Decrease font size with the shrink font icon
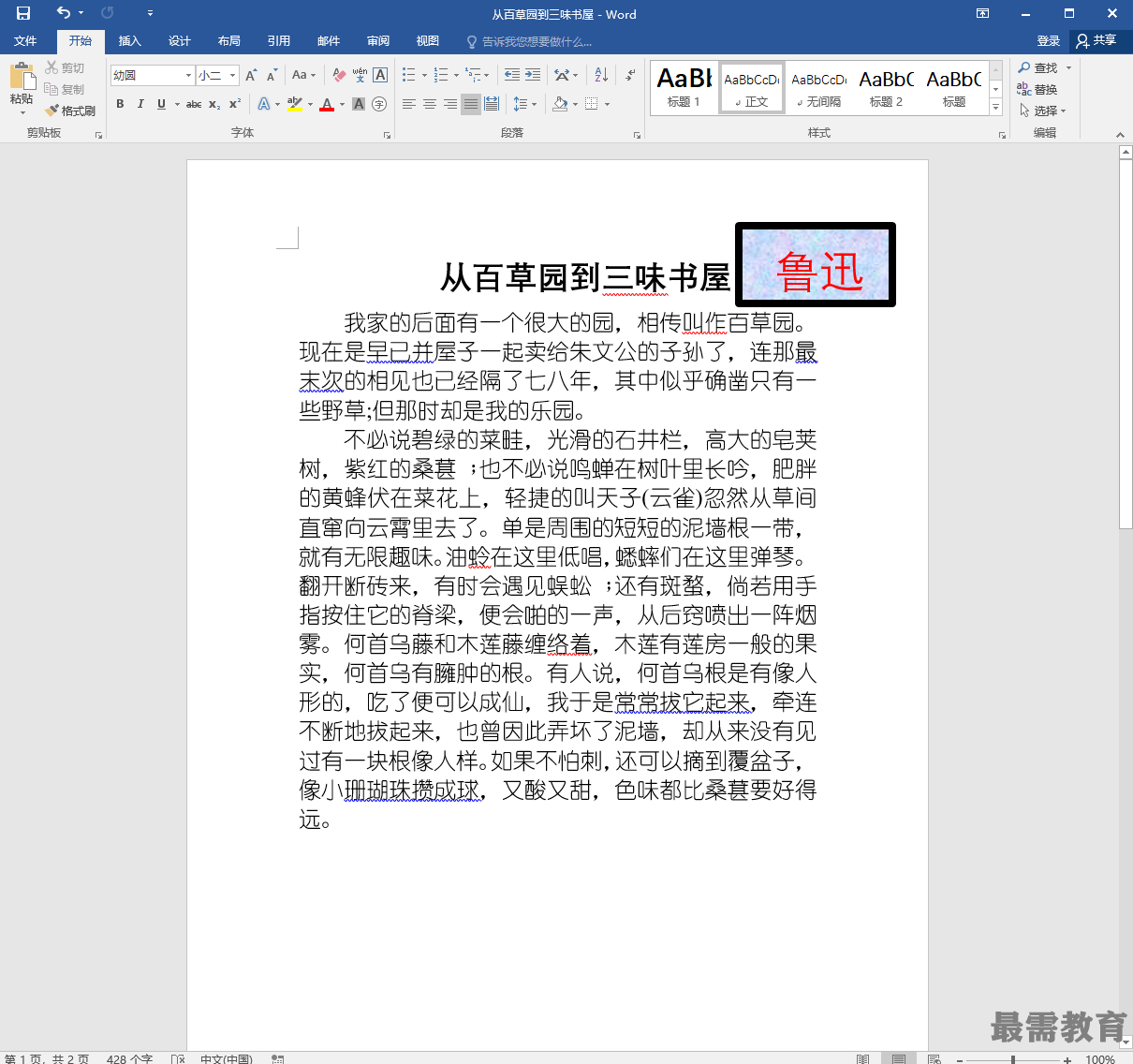 (x=272, y=75)
